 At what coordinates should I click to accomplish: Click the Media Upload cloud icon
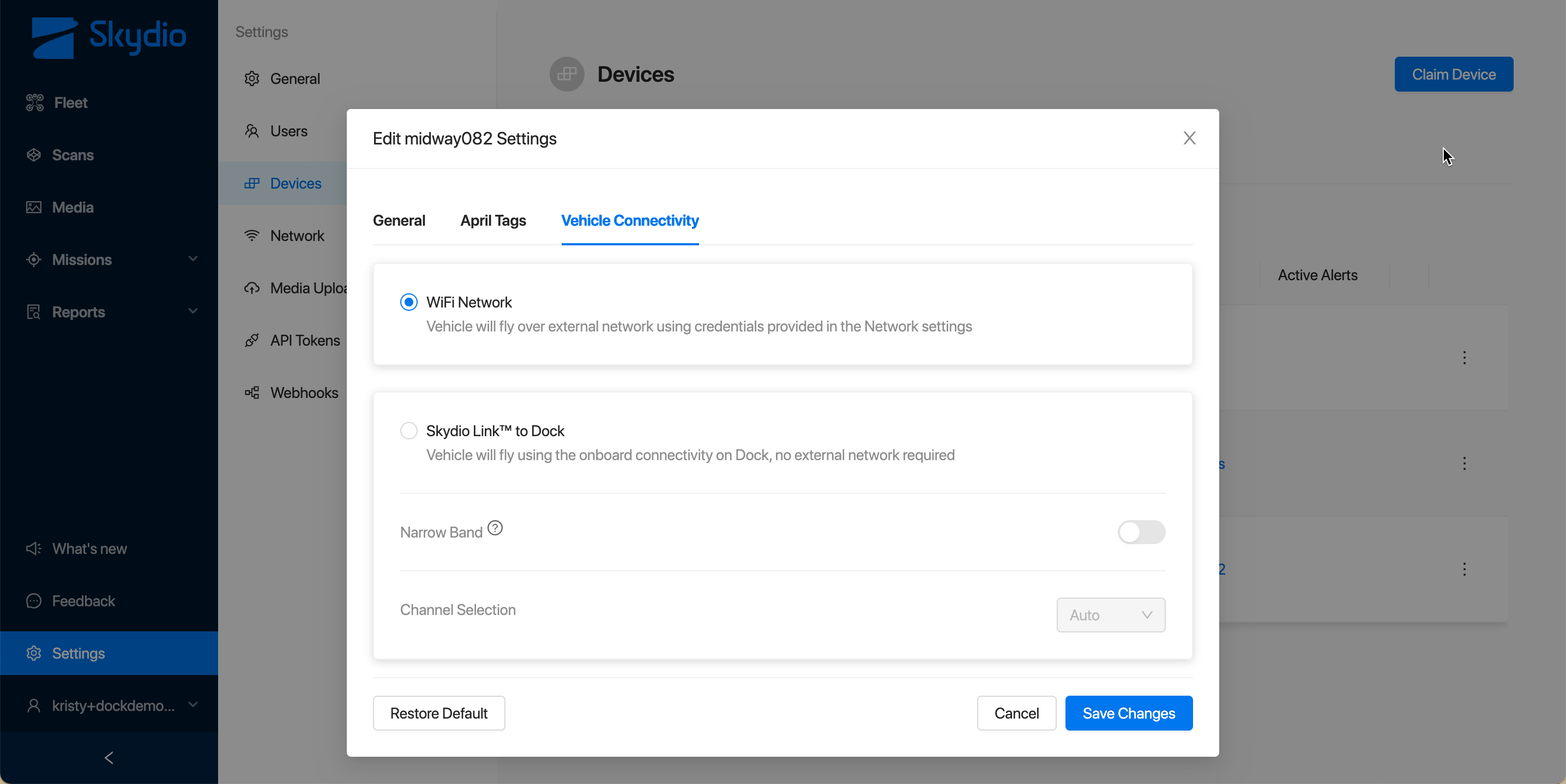pyautogui.click(x=252, y=287)
